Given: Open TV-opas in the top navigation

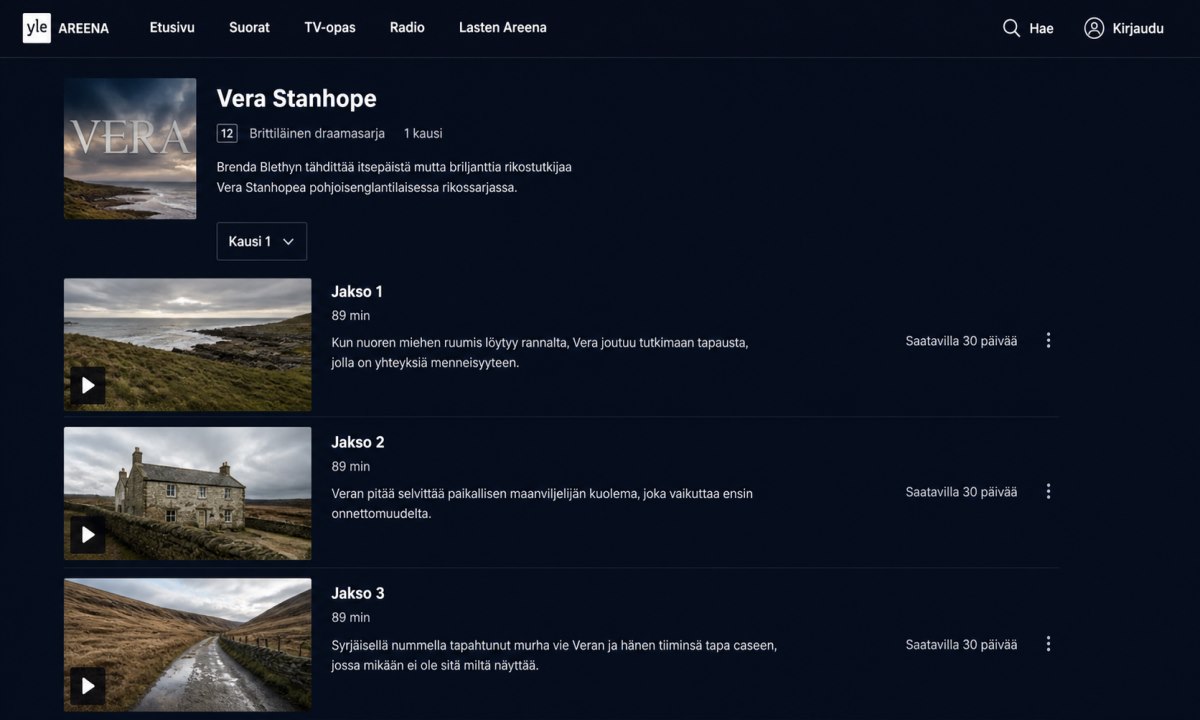Looking at the screenshot, I should (x=330, y=28).
